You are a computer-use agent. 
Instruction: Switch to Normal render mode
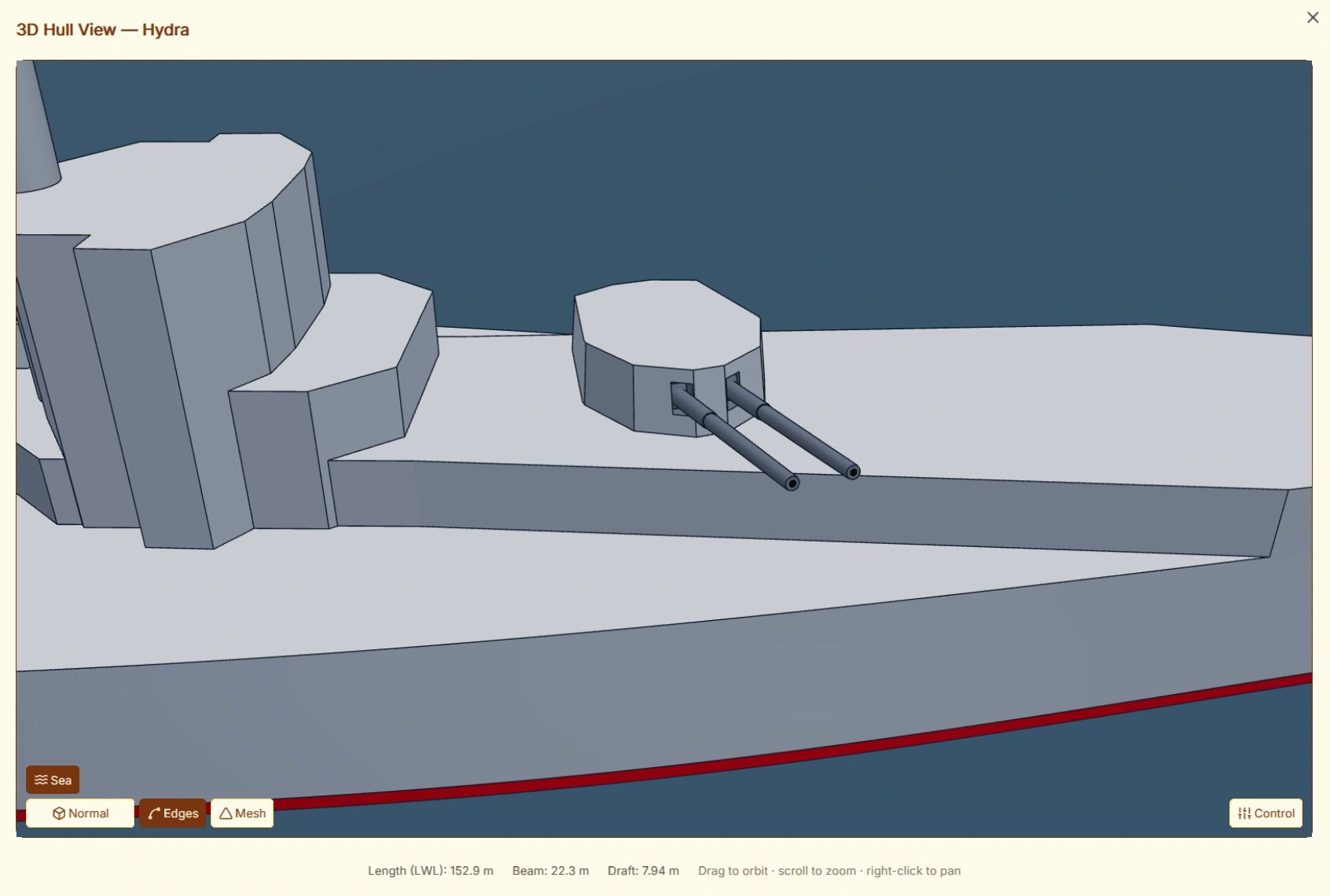(80, 813)
